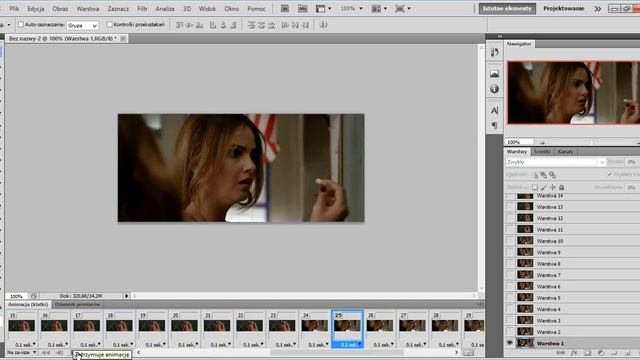Click the layer style fx icon
The image size is (640, 360).
(x=574, y=353)
